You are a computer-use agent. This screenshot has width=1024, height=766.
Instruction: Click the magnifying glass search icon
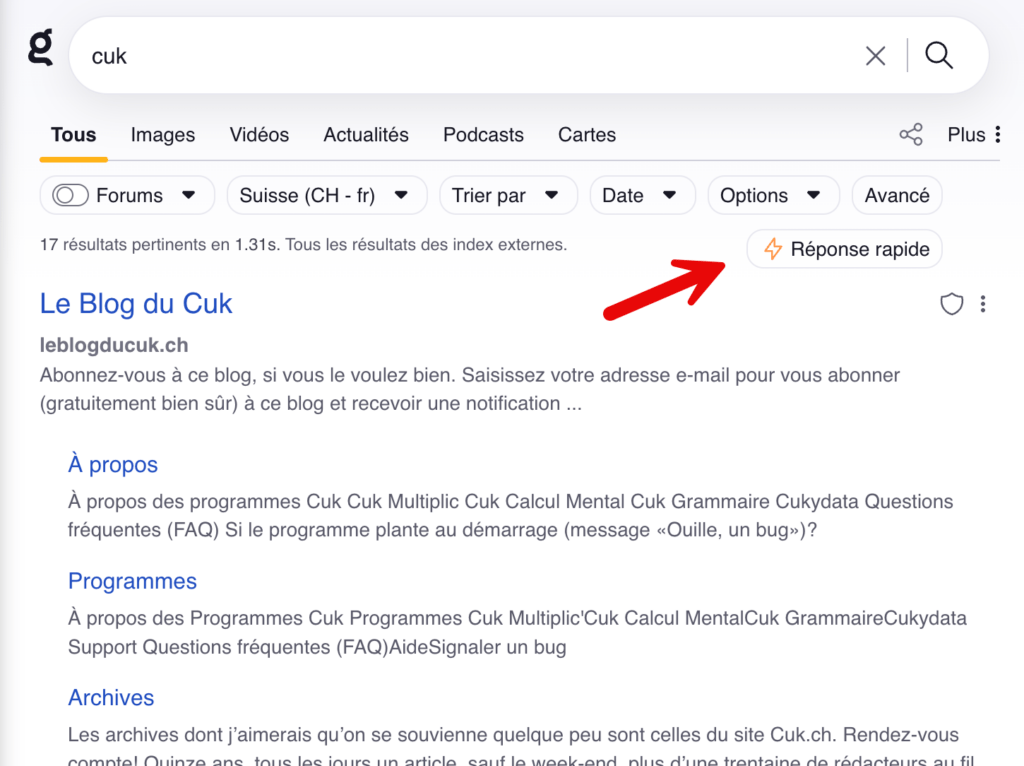tap(938, 56)
